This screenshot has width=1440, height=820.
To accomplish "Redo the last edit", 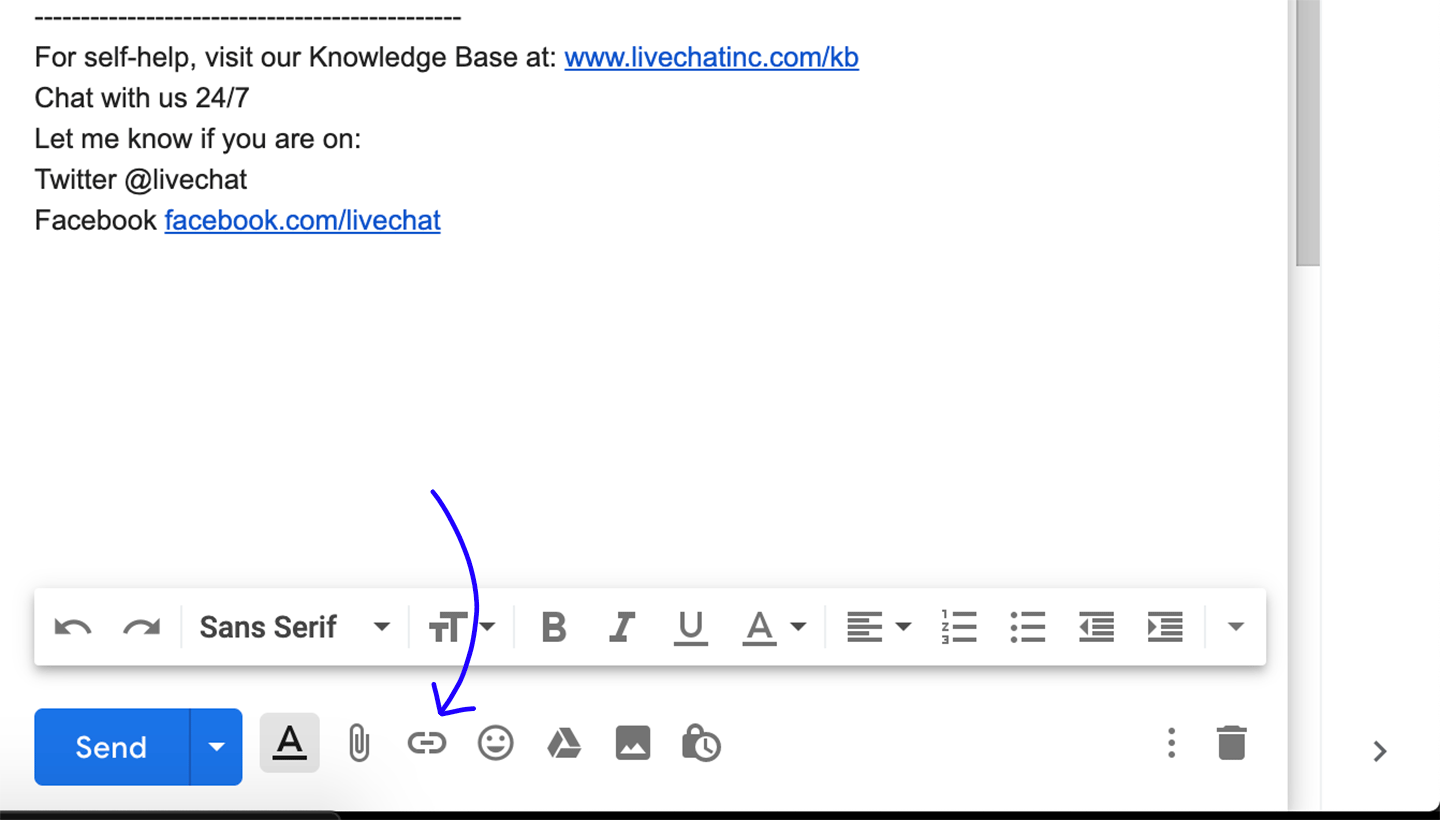I will tap(141, 628).
